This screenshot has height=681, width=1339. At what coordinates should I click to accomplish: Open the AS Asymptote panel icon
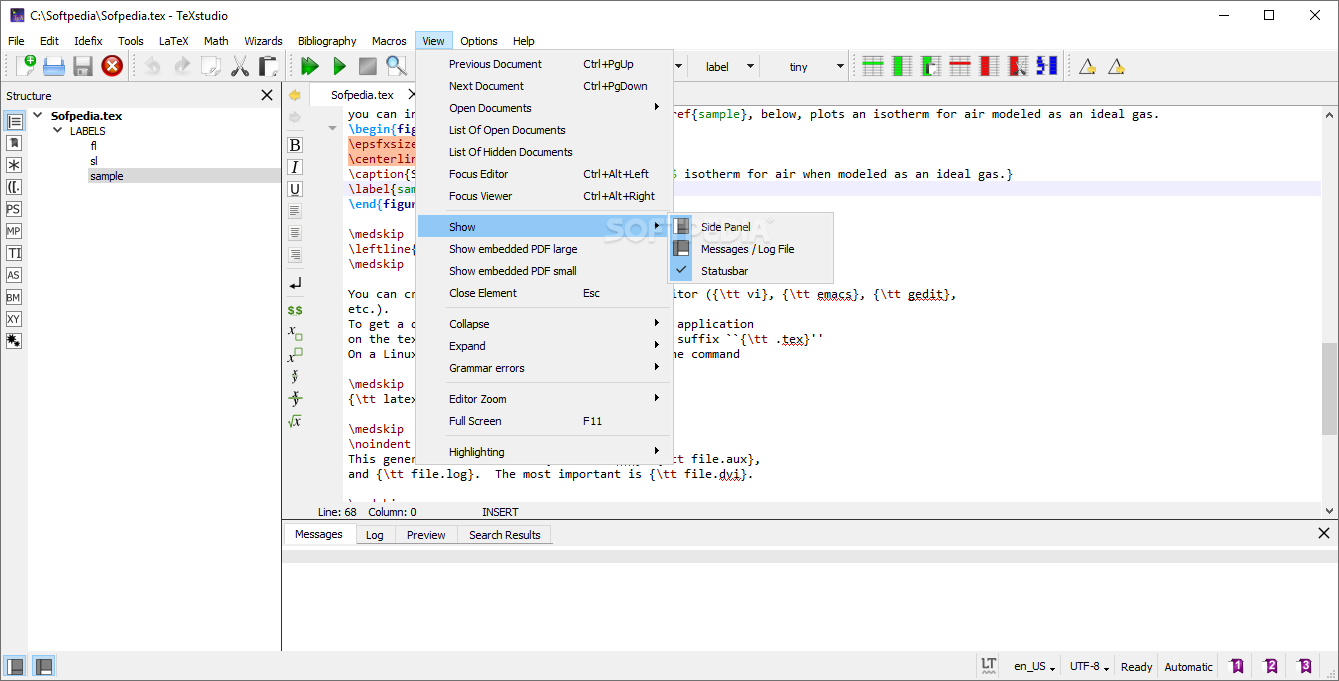point(14,275)
